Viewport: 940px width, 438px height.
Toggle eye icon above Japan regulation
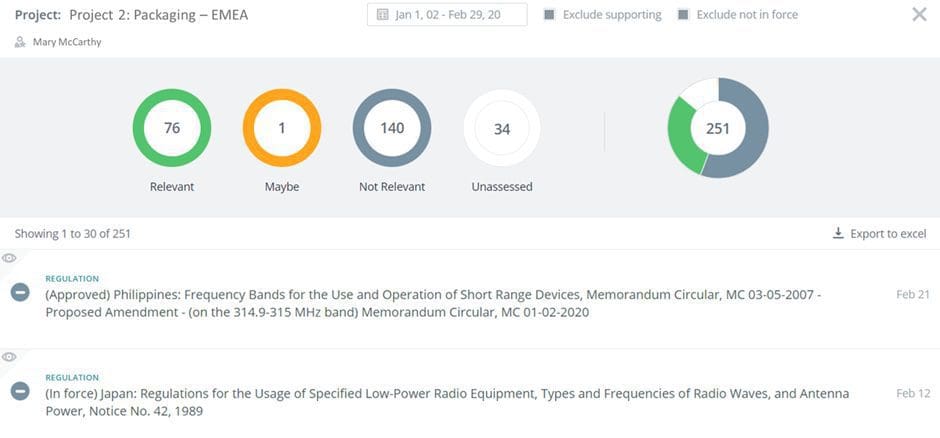coord(9,357)
